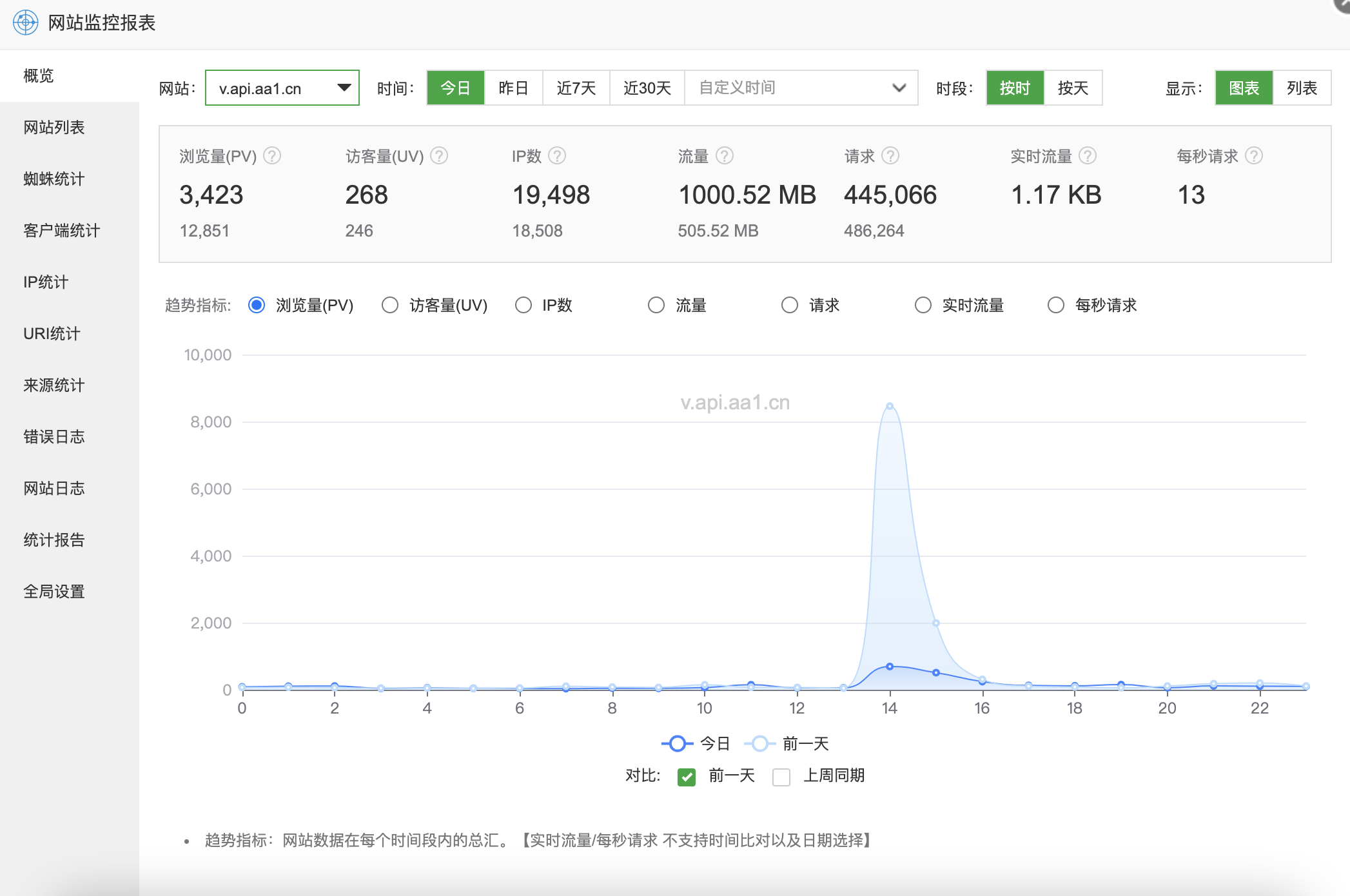Click the 1.17 KB realtime traffic value
The image size is (1350, 896).
pos(1056,195)
